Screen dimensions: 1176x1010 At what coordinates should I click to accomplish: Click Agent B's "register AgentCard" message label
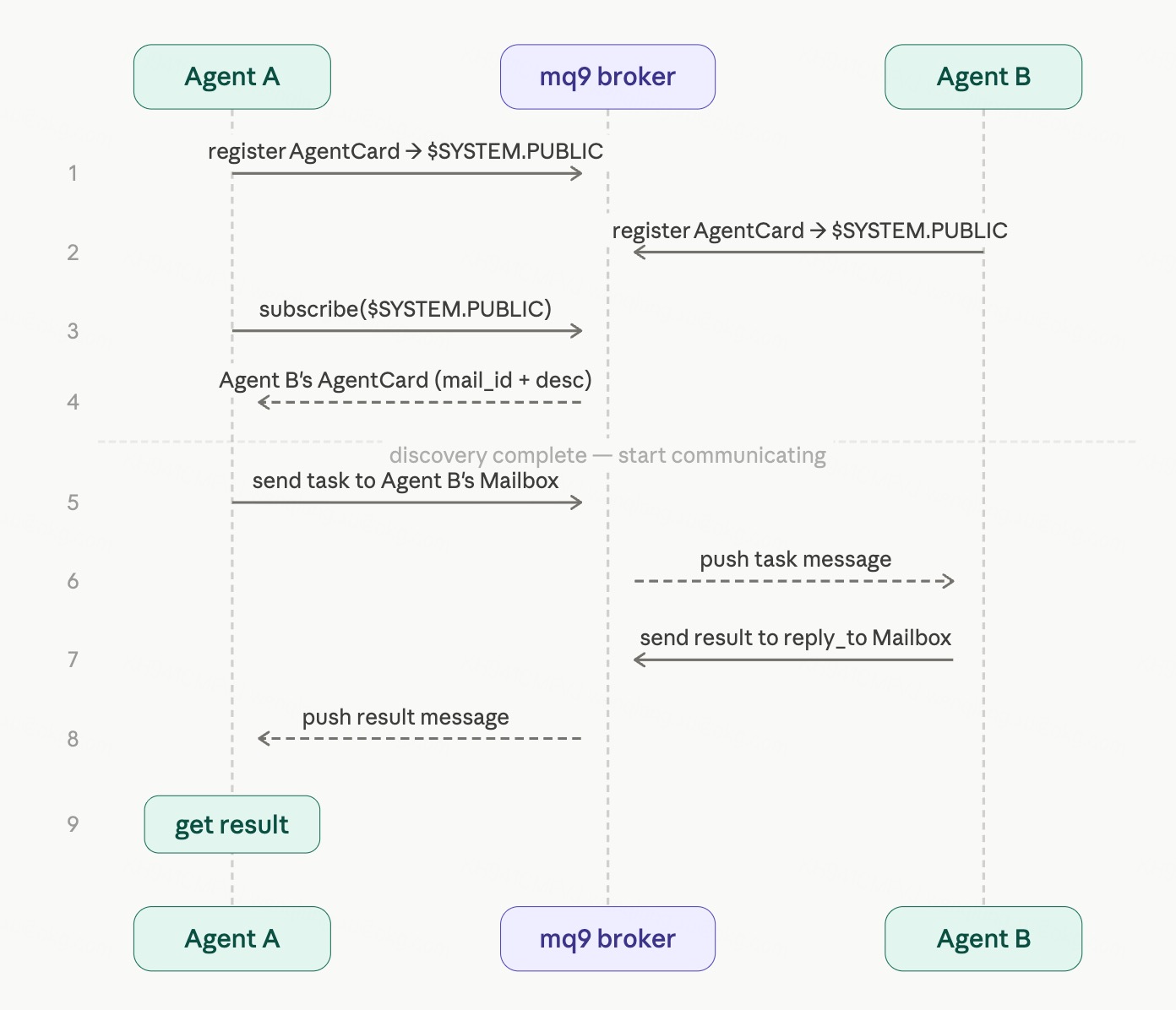(809, 231)
